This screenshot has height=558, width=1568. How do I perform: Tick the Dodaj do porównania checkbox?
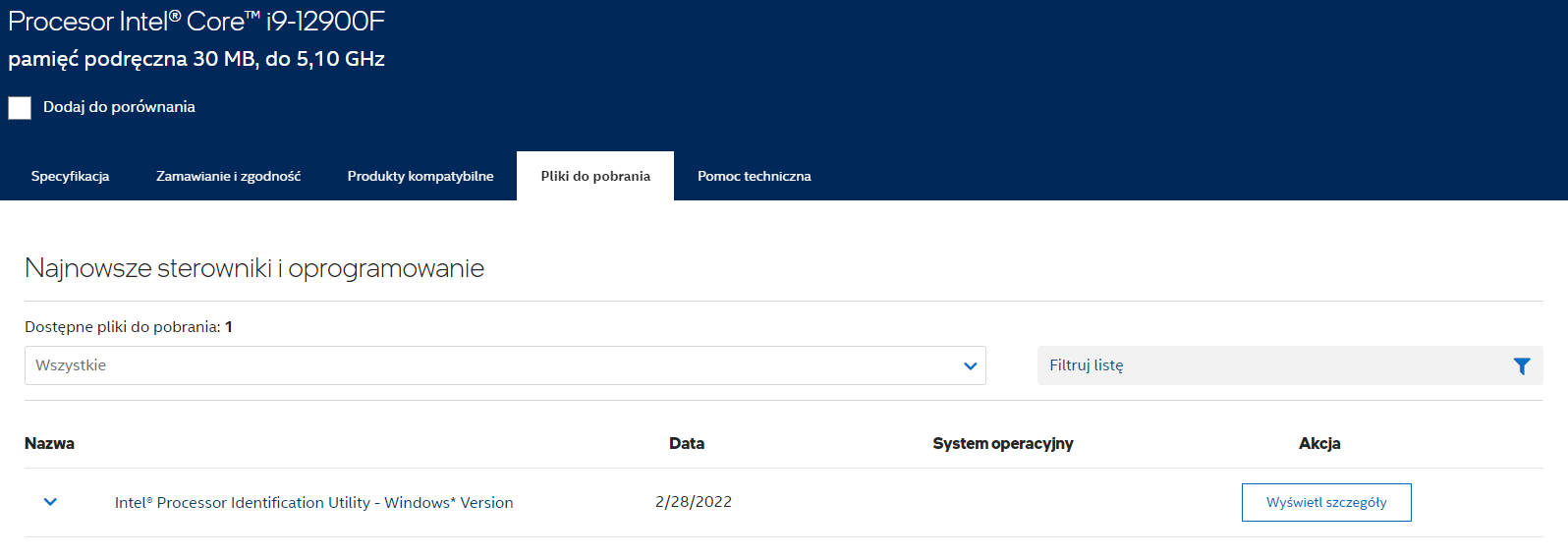(x=20, y=107)
